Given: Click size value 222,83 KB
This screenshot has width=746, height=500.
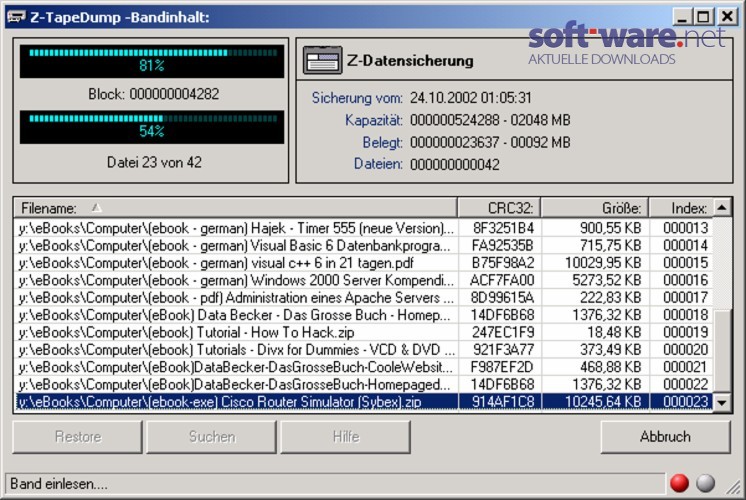Looking at the screenshot, I should (x=610, y=297).
